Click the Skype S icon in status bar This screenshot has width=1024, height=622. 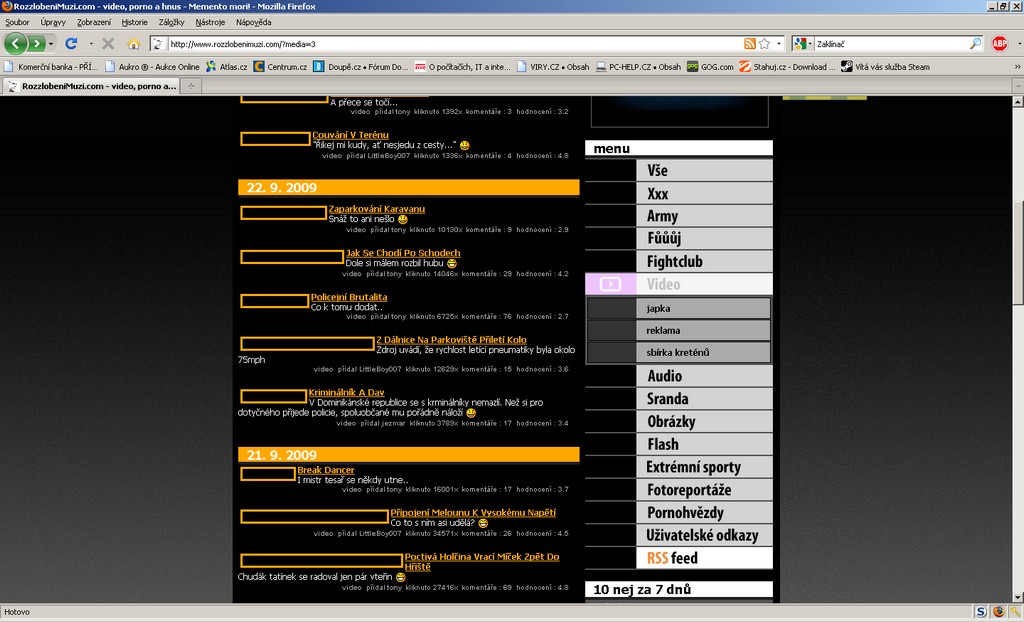pyautogui.click(x=981, y=611)
